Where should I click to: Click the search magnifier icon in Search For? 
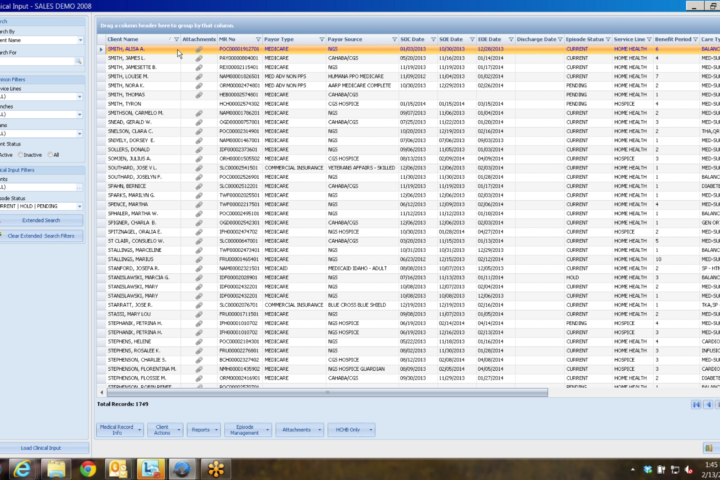tap(78, 63)
